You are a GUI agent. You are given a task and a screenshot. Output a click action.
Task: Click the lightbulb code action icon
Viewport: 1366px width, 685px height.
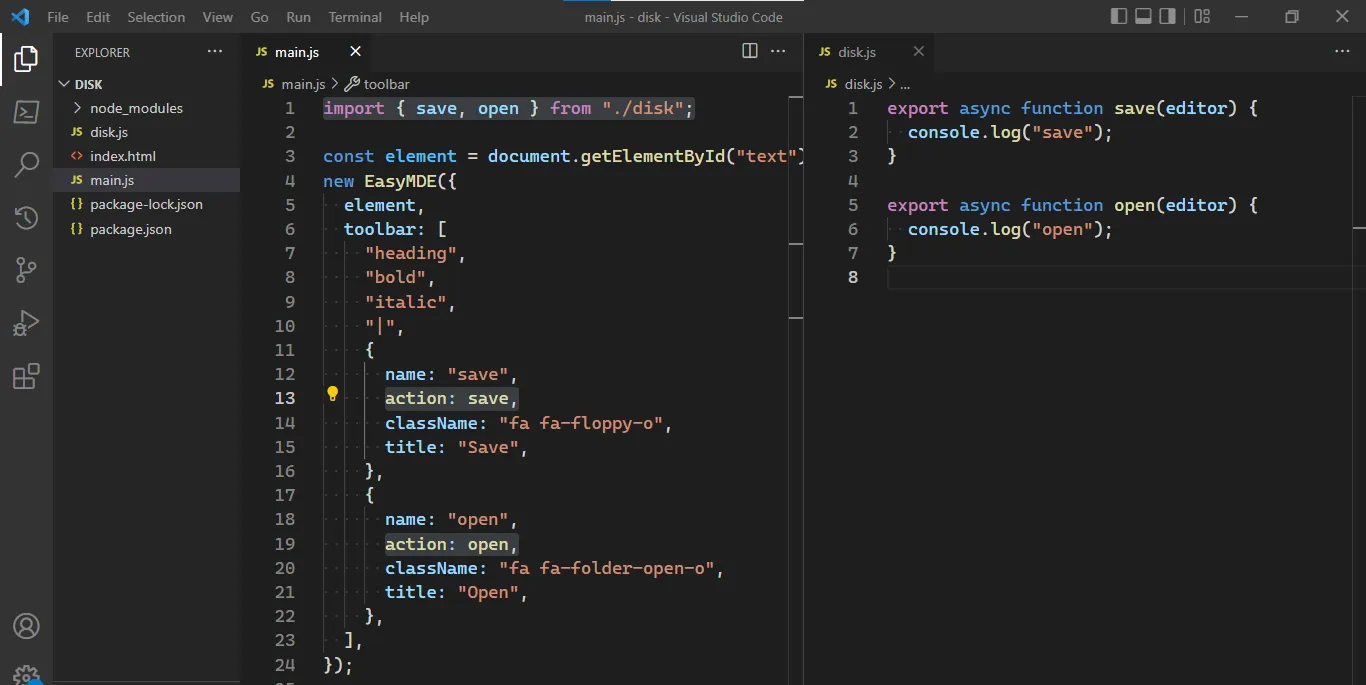[x=333, y=394]
